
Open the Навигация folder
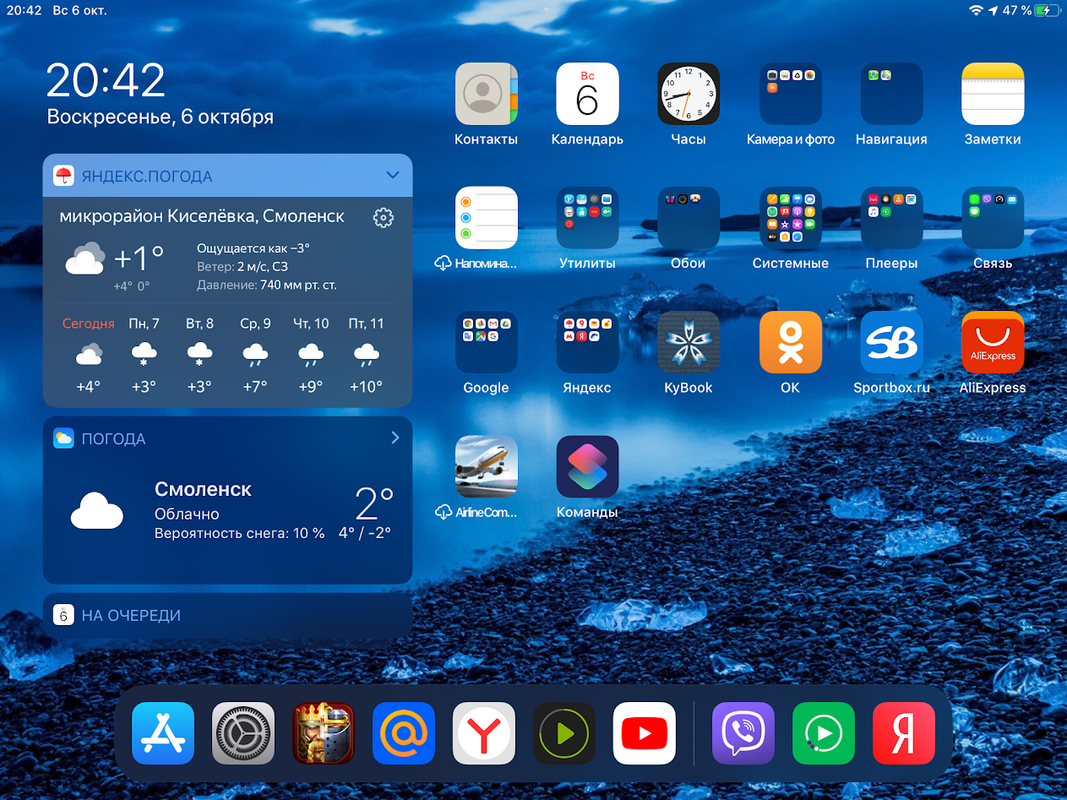click(x=891, y=94)
